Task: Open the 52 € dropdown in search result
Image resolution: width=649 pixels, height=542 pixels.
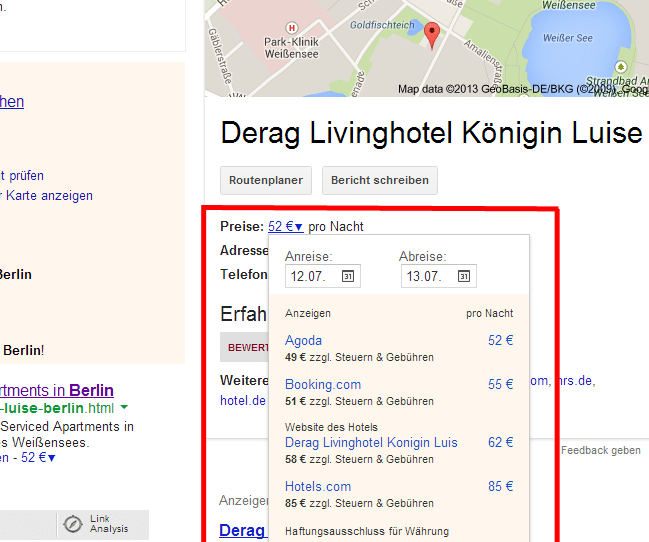Action: click(x=38, y=458)
